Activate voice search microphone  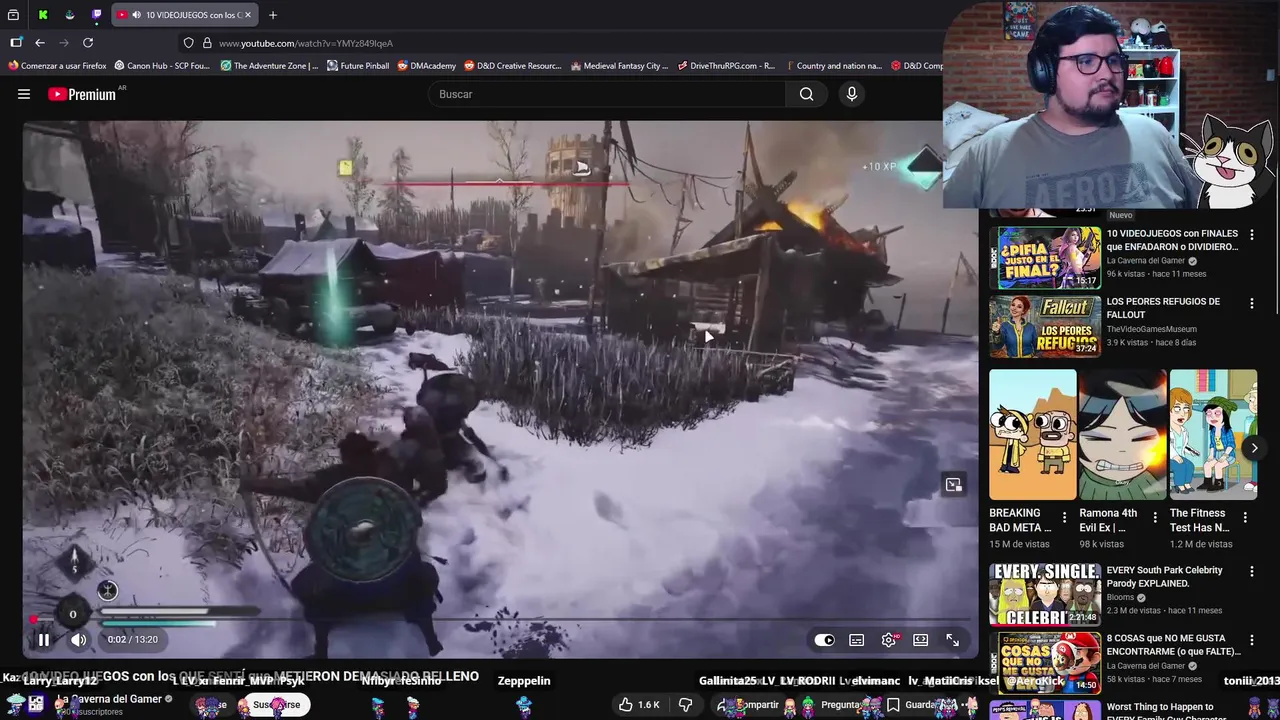852,94
